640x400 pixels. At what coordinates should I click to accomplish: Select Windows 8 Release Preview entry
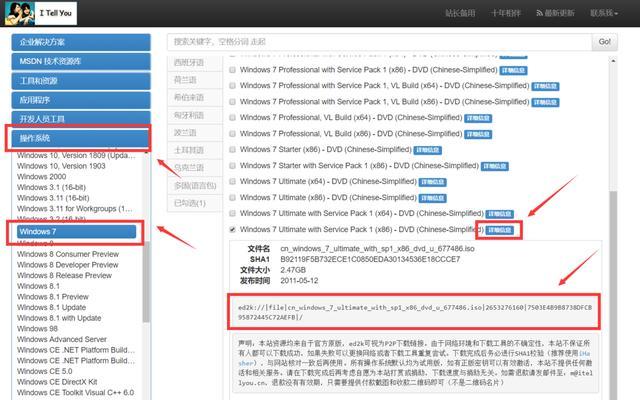point(64,275)
